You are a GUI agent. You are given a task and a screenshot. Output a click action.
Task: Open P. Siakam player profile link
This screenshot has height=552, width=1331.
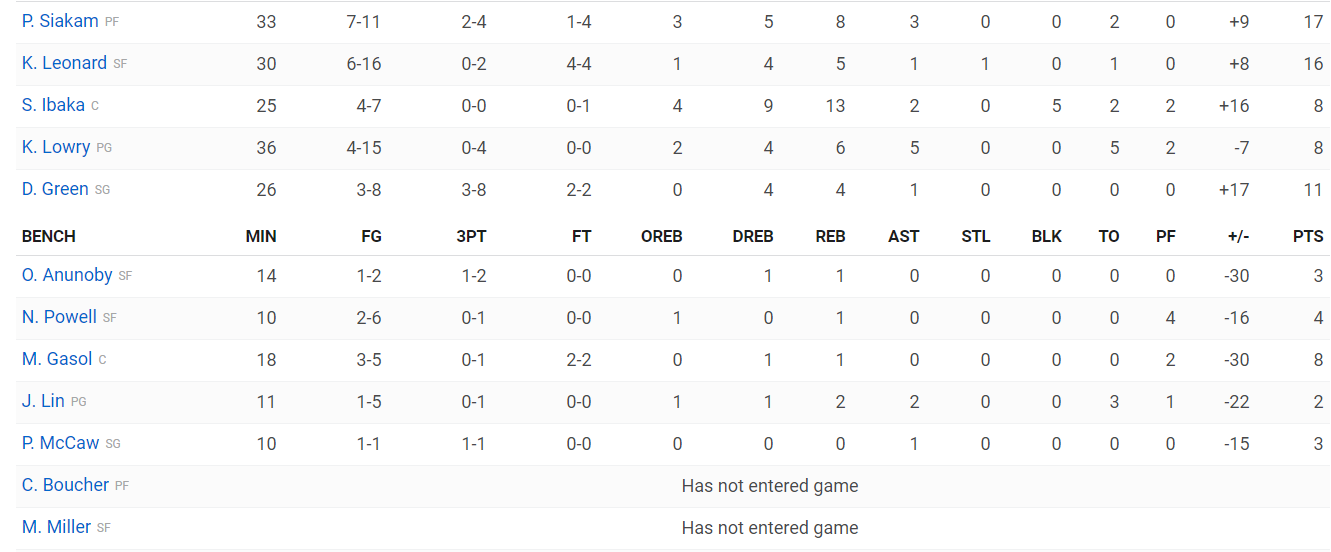pyautogui.click(x=60, y=21)
